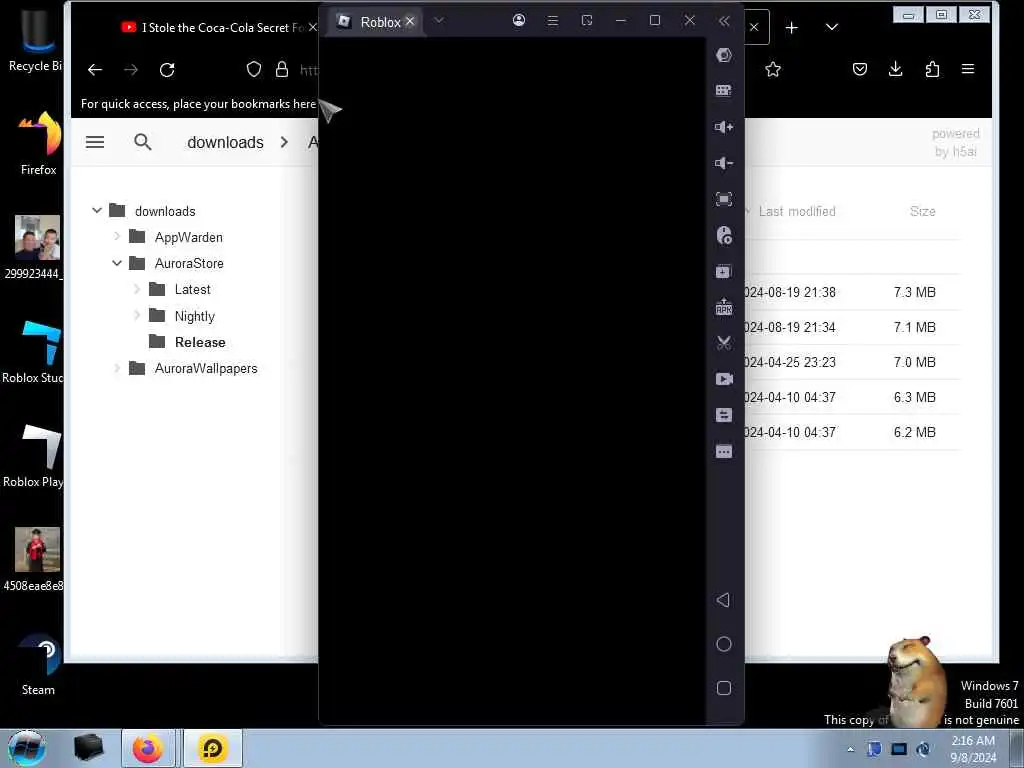
Task: Expand the Latest folder arrow
Action: tap(136, 289)
